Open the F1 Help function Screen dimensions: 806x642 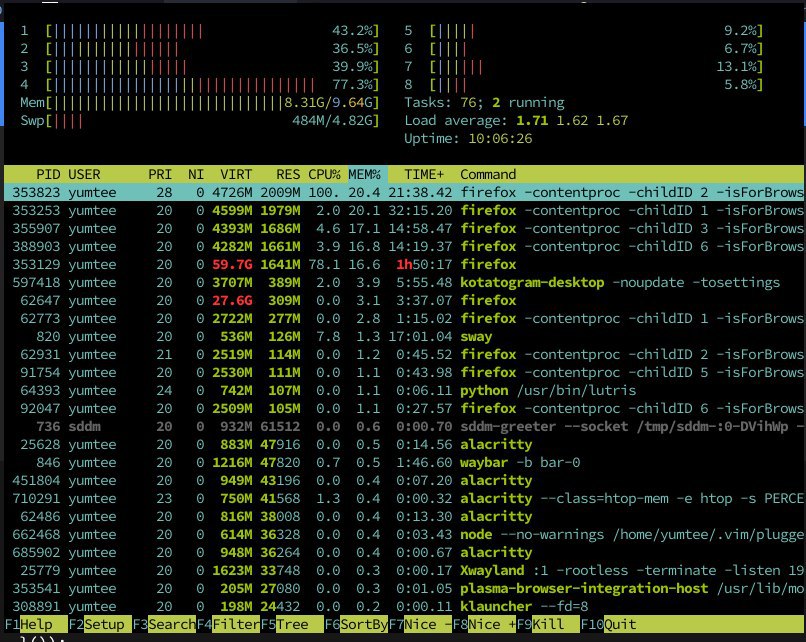coord(35,625)
